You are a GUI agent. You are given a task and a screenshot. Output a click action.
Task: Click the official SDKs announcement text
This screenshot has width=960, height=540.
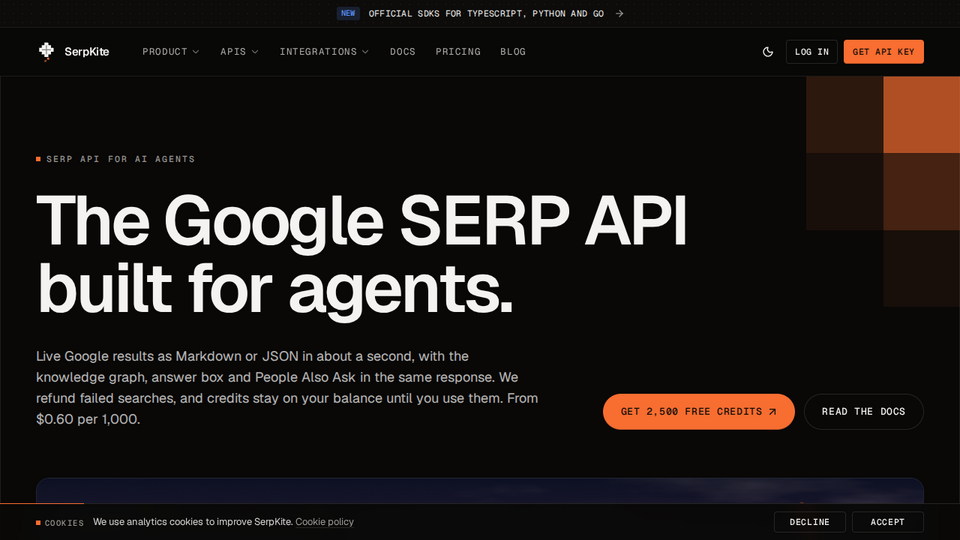(x=486, y=13)
